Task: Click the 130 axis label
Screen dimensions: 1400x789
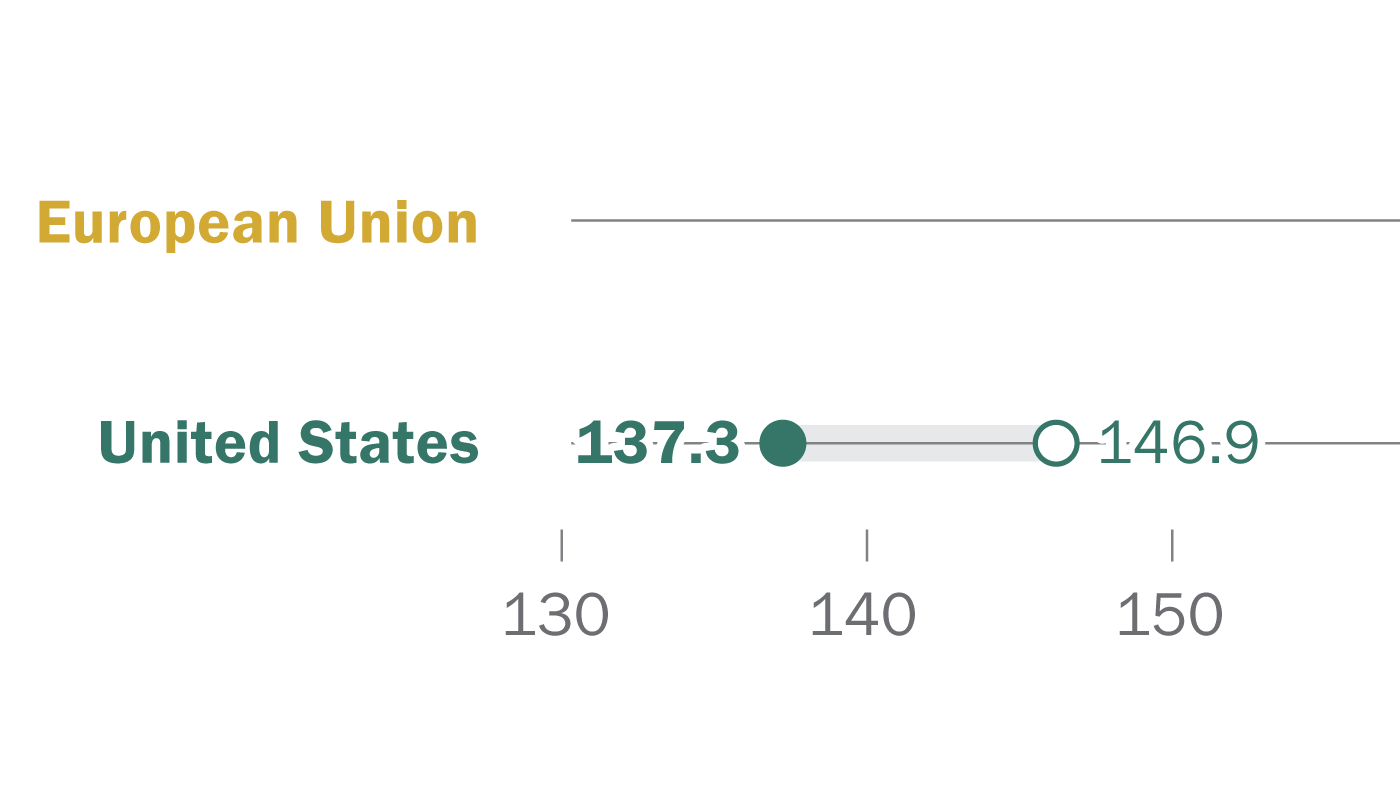Action: pyautogui.click(x=556, y=615)
